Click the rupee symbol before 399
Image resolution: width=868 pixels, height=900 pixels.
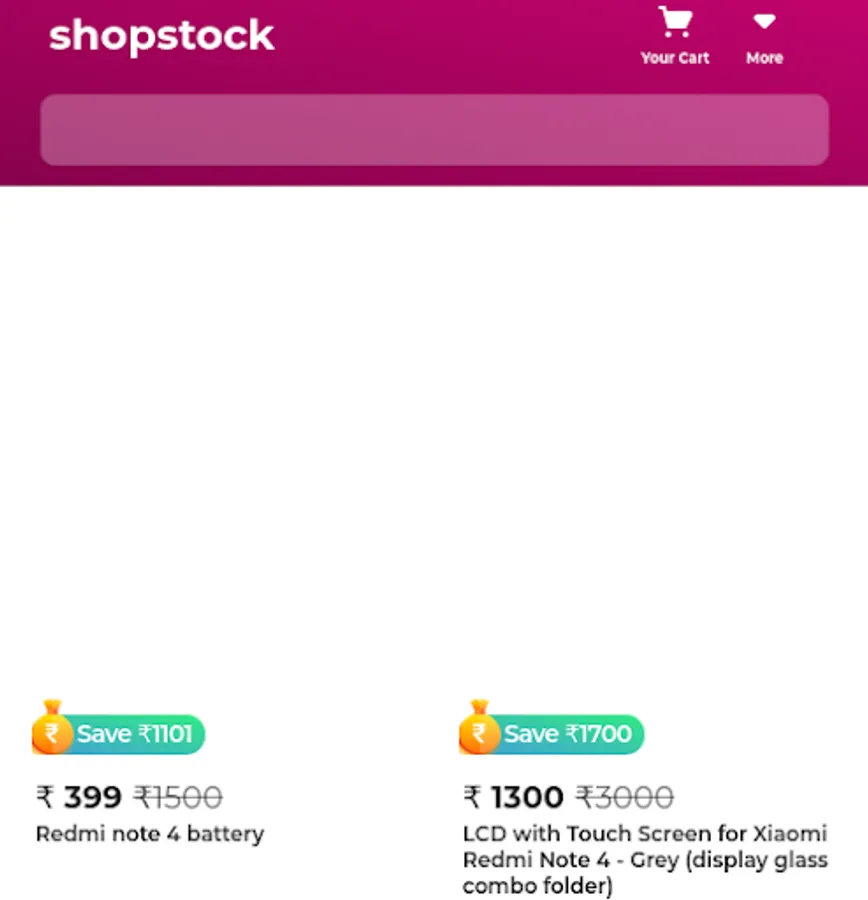coord(45,797)
